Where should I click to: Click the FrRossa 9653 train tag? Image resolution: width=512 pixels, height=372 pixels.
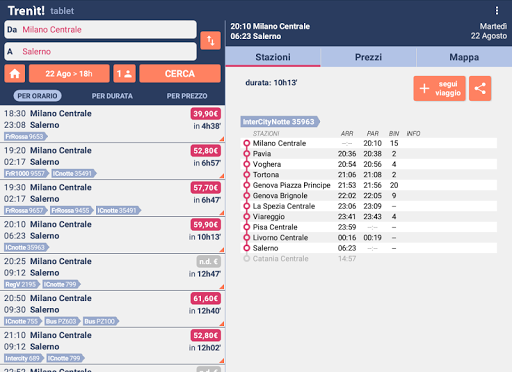(26, 137)
